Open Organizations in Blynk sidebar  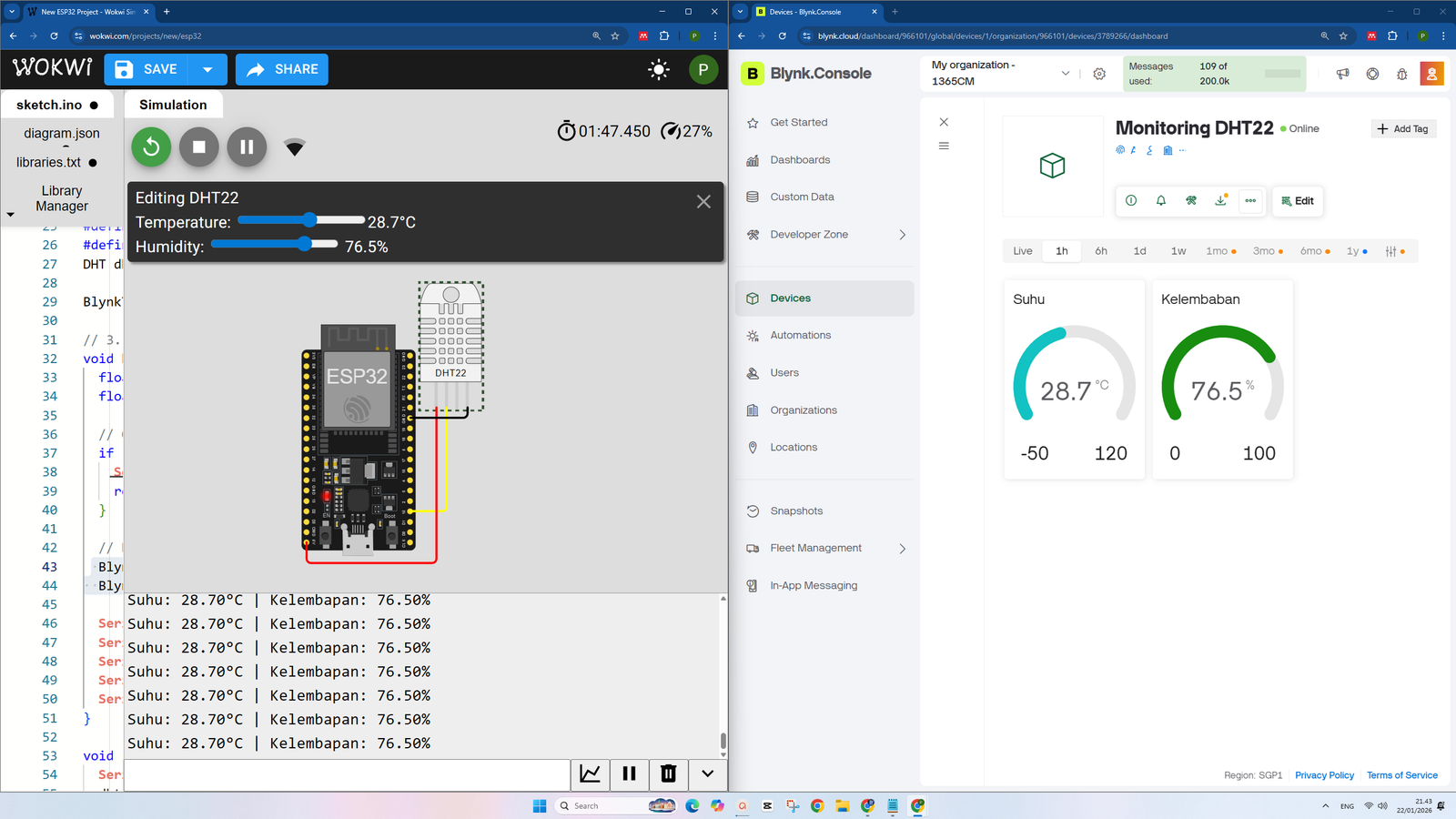click(804, 410)
